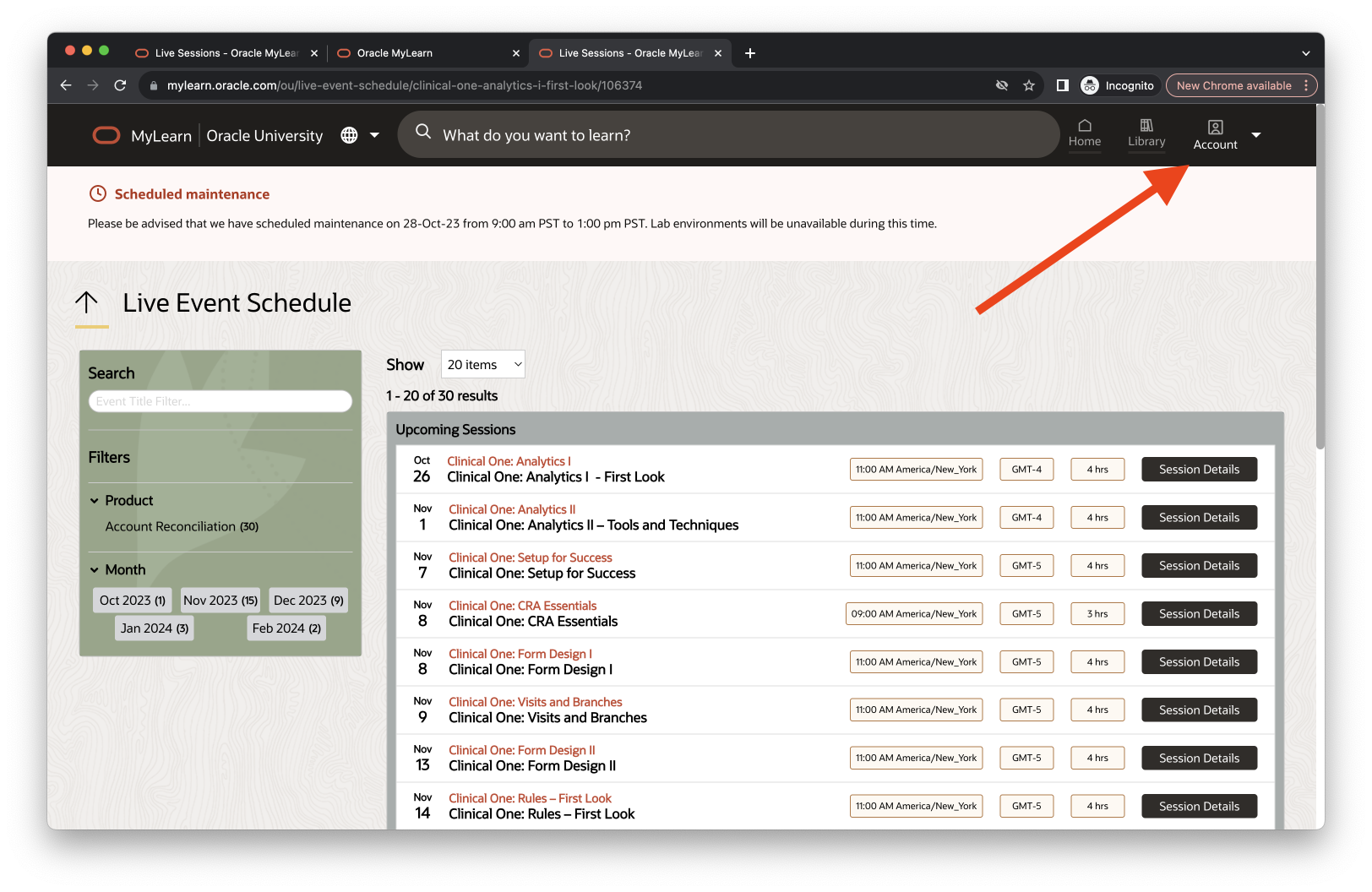This screenshot has height=892, width=1372.
Task: Open the Library icon
Action: coord(1146,126)
